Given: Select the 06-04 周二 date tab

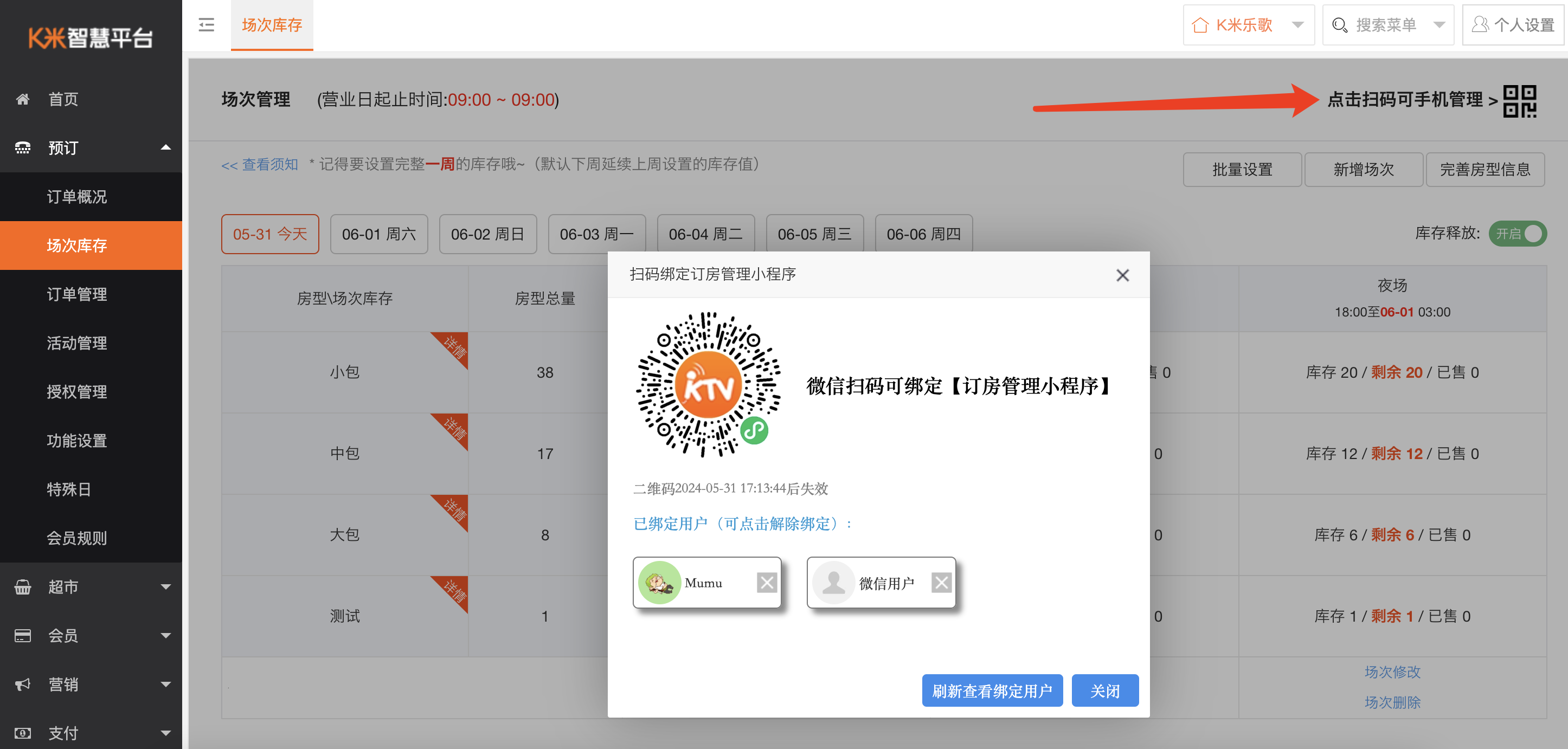Looking at the screenshot, I should (x=705, y=234).
